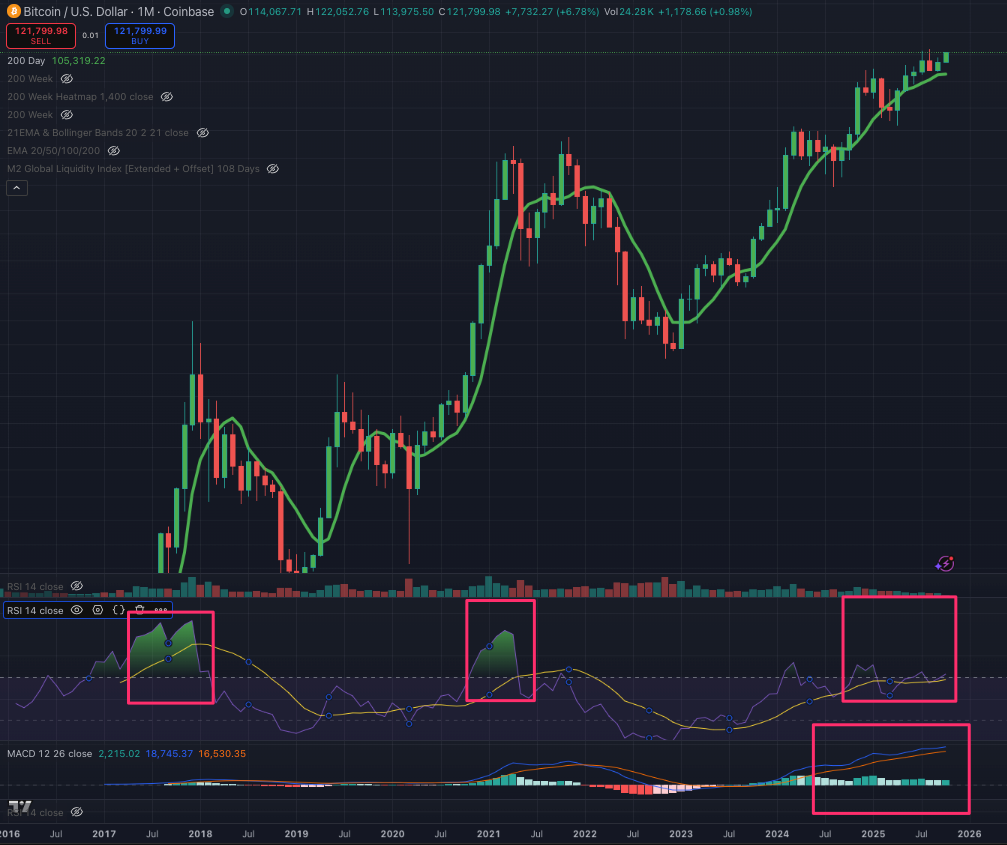
Task: Hide the active RSI 14 close indicator
Action: click(76, 610)
